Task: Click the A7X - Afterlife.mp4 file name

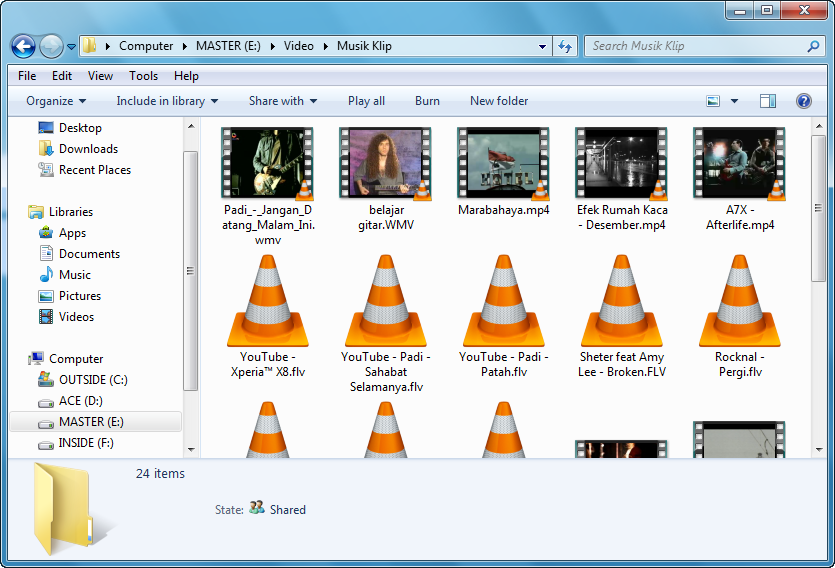Action: (x=740, y=218)
